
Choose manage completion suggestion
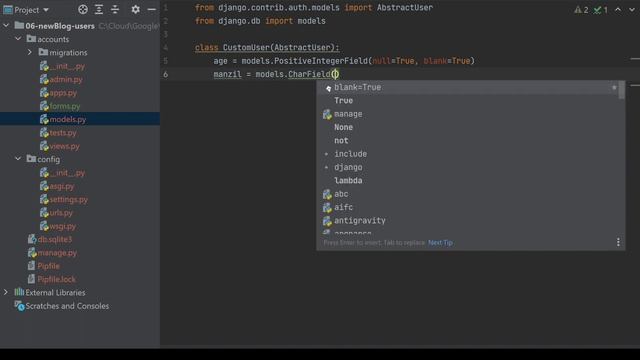468,114
